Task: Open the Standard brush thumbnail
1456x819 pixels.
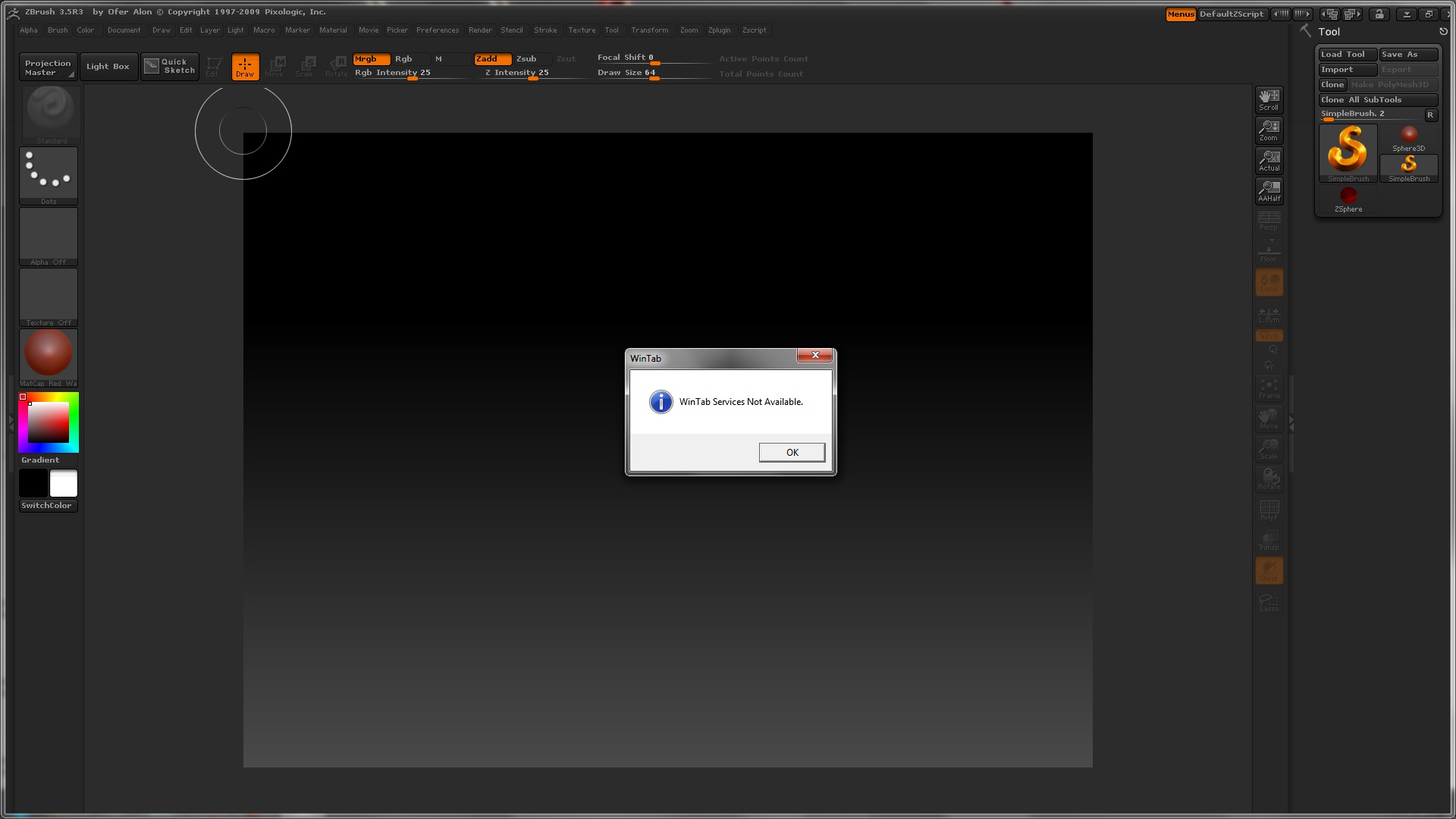Action: coord(49,115)
